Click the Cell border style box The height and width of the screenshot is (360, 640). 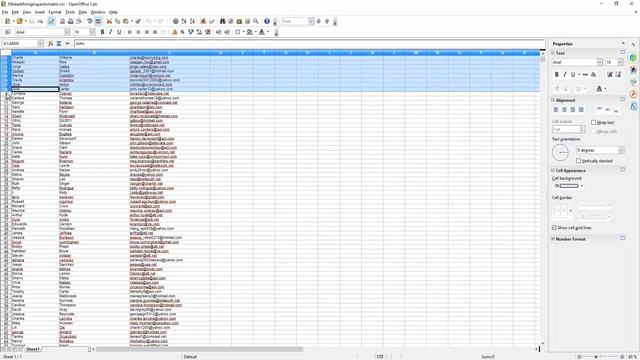click(x=560, y=211)
